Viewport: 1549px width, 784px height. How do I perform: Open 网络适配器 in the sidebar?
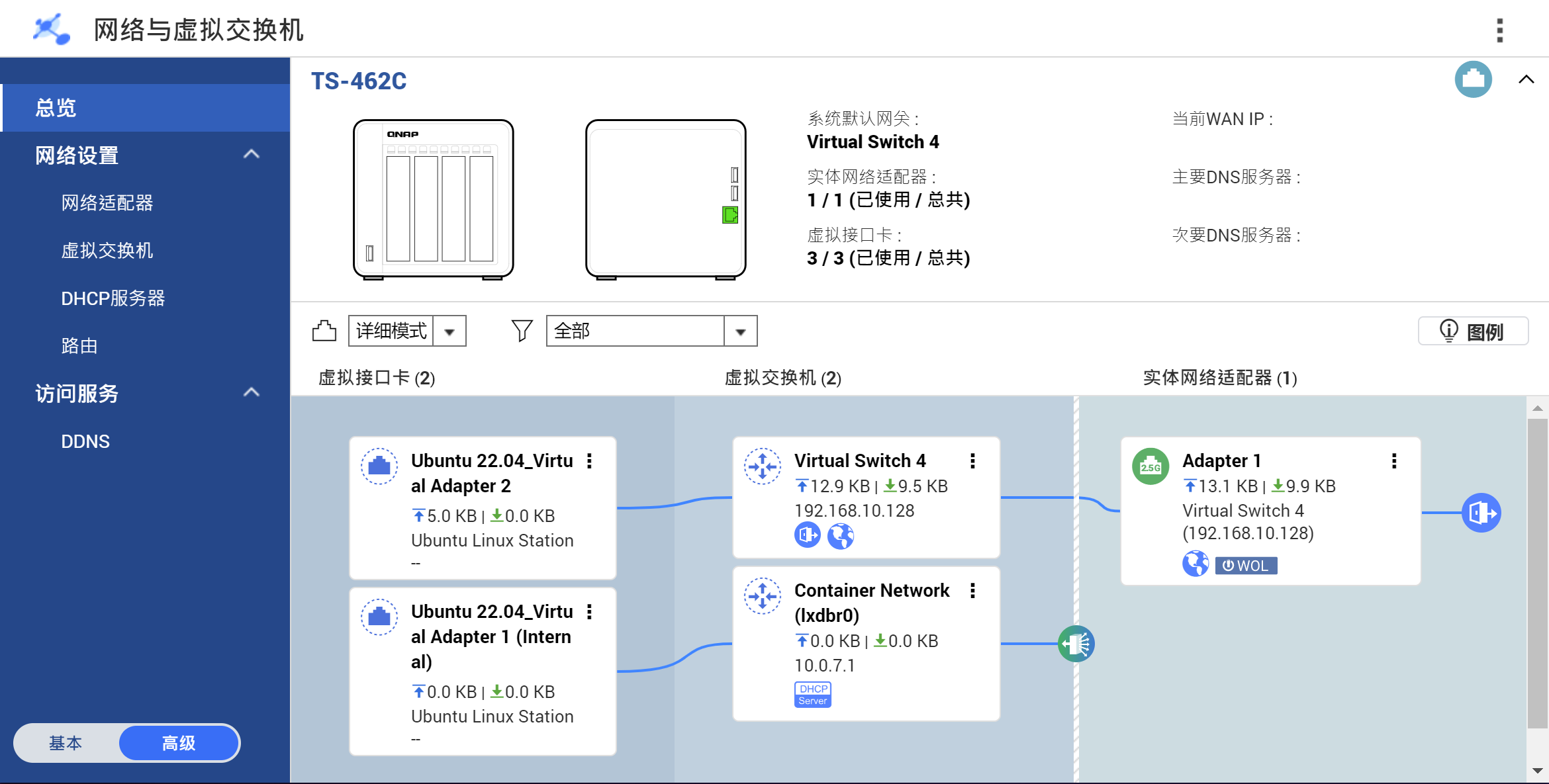[107, 203]
